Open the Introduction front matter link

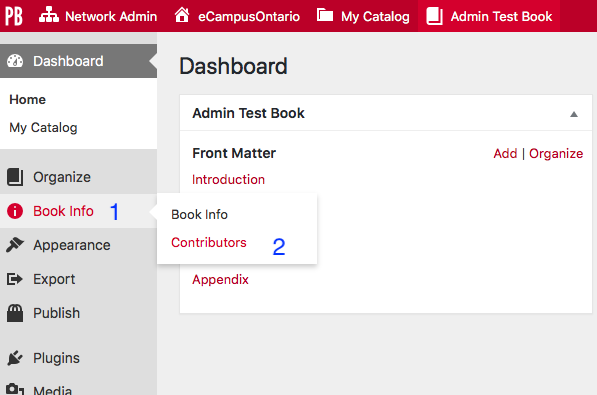point(228,179)
